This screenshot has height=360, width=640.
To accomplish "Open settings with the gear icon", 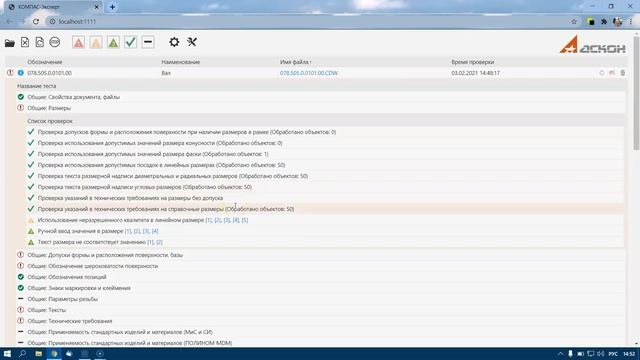I will (x=174, y=42).
